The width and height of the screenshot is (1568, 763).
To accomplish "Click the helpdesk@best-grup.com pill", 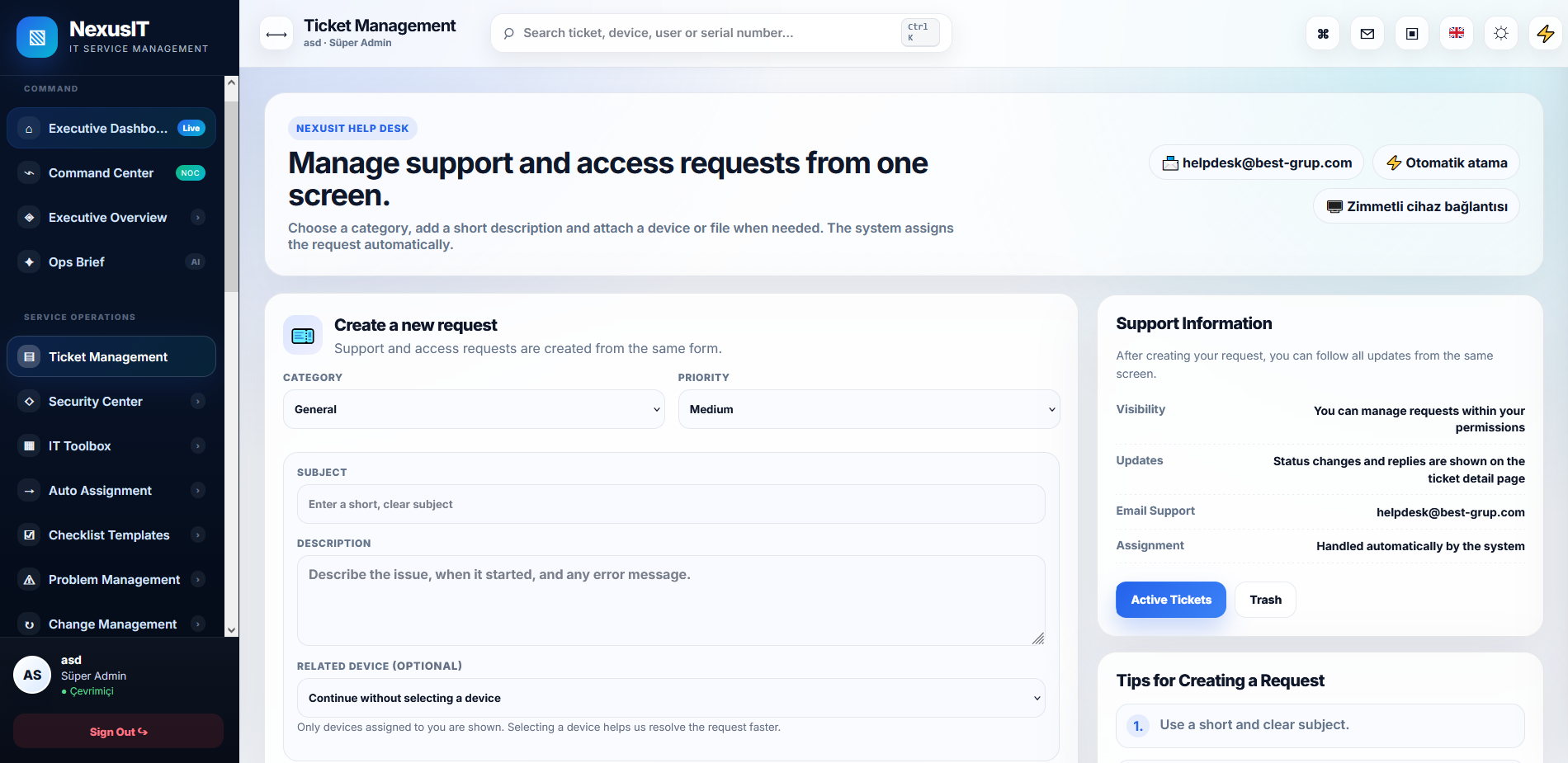I will click(x=1257, y=162).
